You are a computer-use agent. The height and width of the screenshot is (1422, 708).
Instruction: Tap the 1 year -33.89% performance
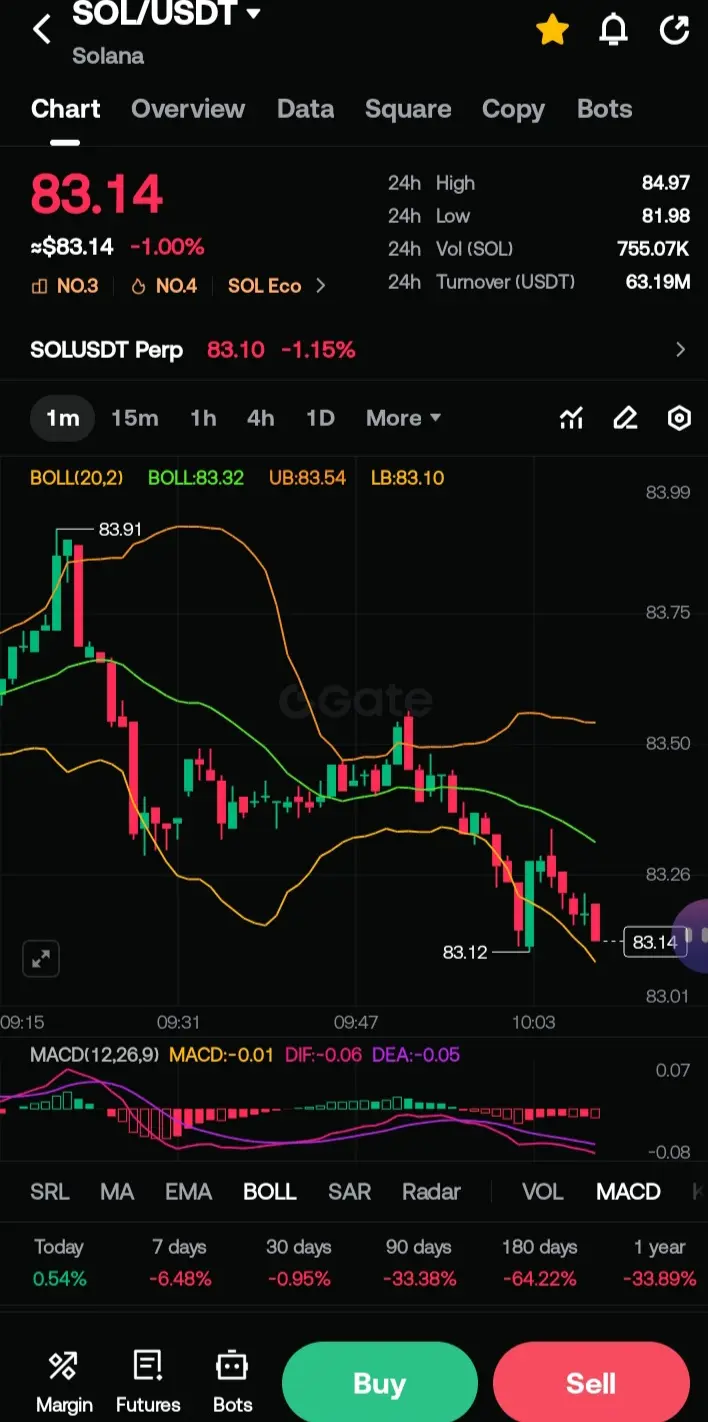coord(659,1262)
